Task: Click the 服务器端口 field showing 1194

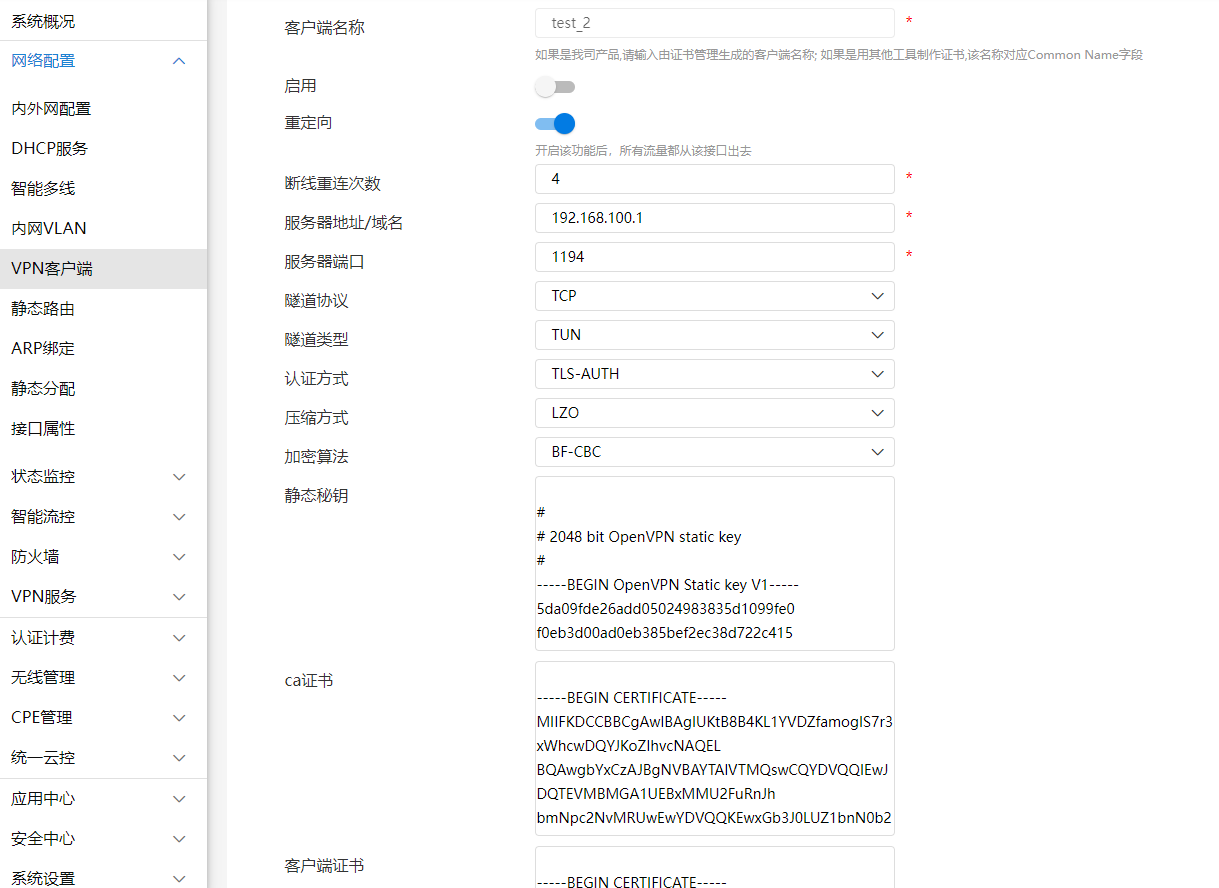Action: pyautogui.click(x=714, y=257)
